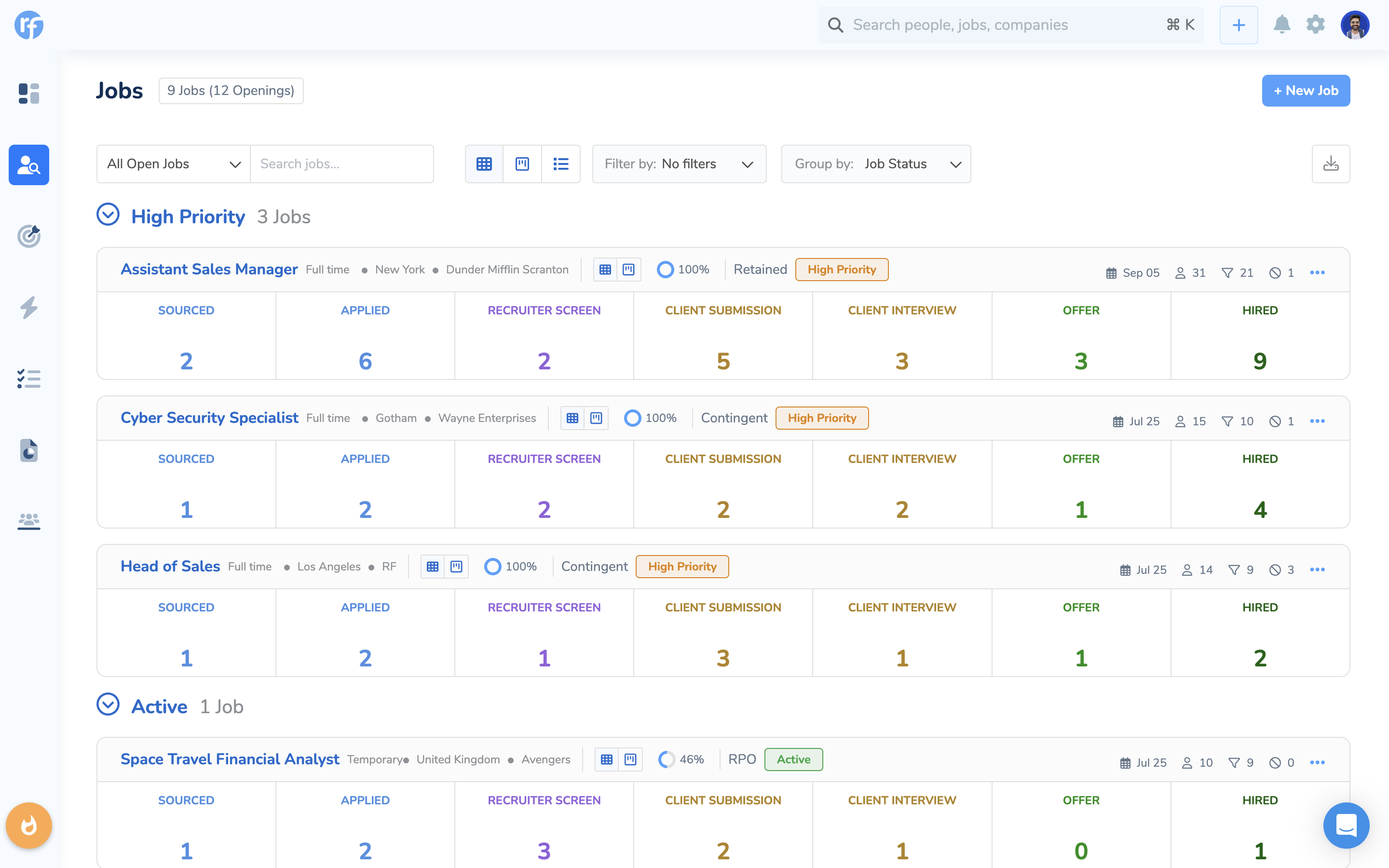This screenshot has width=1389, height=868.
Task: Open the settings gear
Action: point(1316,25)
